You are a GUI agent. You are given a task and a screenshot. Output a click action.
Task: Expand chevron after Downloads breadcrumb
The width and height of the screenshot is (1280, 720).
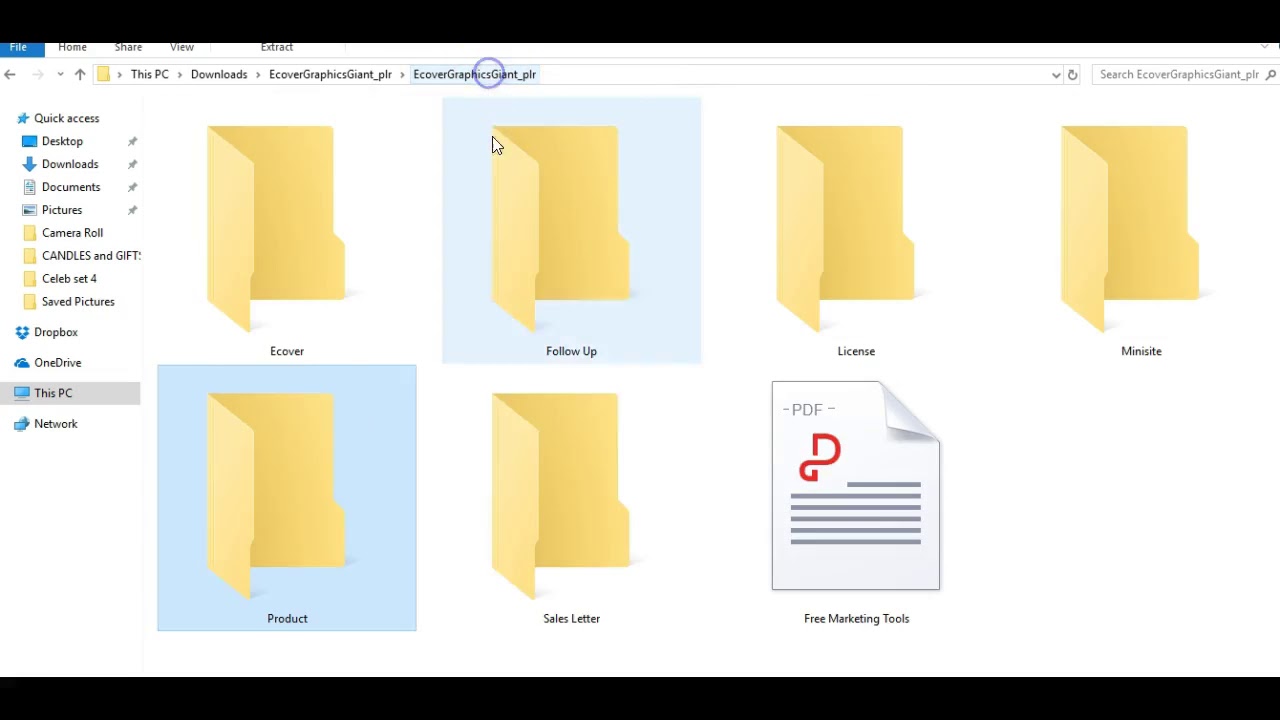[258, 74]
